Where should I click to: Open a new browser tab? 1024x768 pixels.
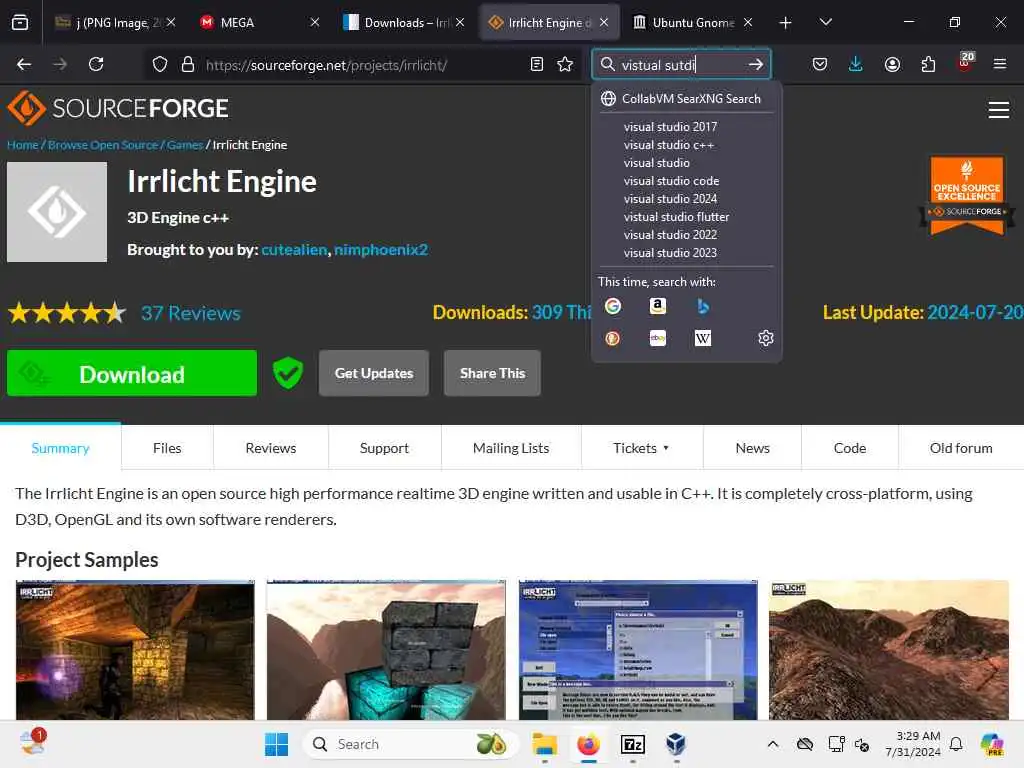point(786,23)
